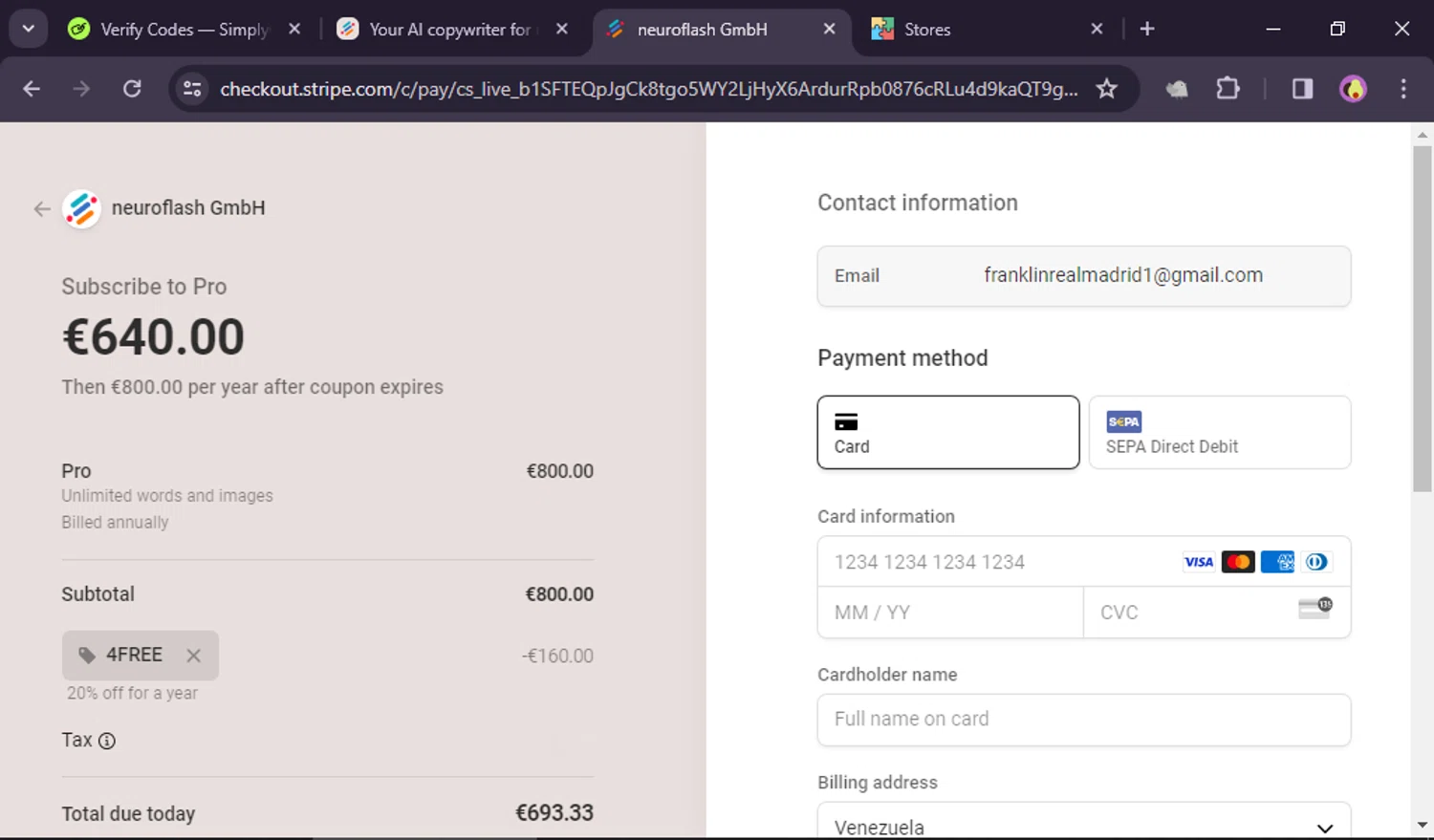Select the neuroflash GmbH tab
The height and width of the screenshot is (840, 1434).
click(721, 30)
